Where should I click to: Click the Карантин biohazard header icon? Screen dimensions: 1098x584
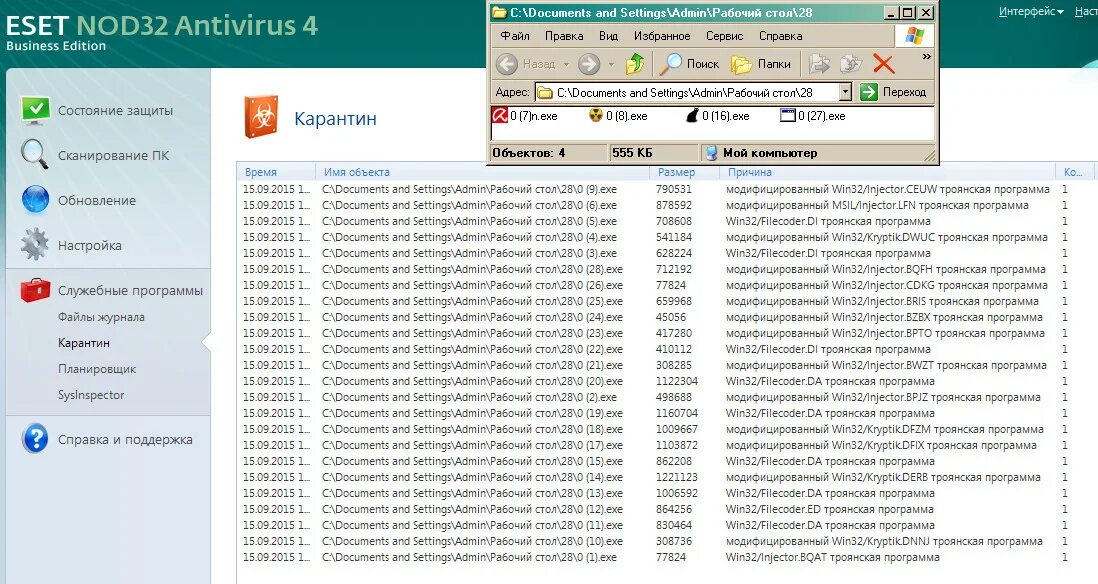click(261, 117)
